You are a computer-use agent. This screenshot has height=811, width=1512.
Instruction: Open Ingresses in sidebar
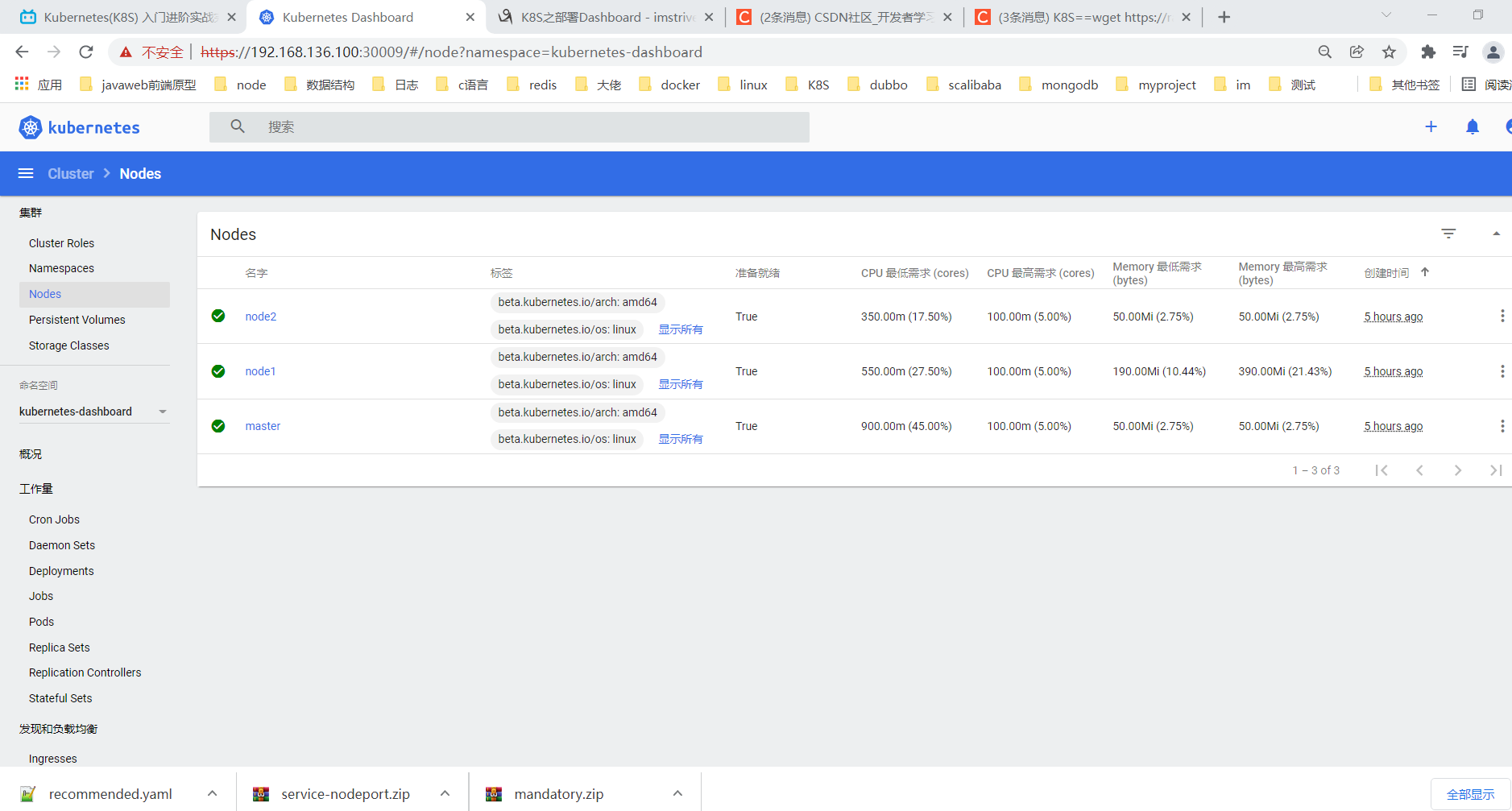pos(53,759)
